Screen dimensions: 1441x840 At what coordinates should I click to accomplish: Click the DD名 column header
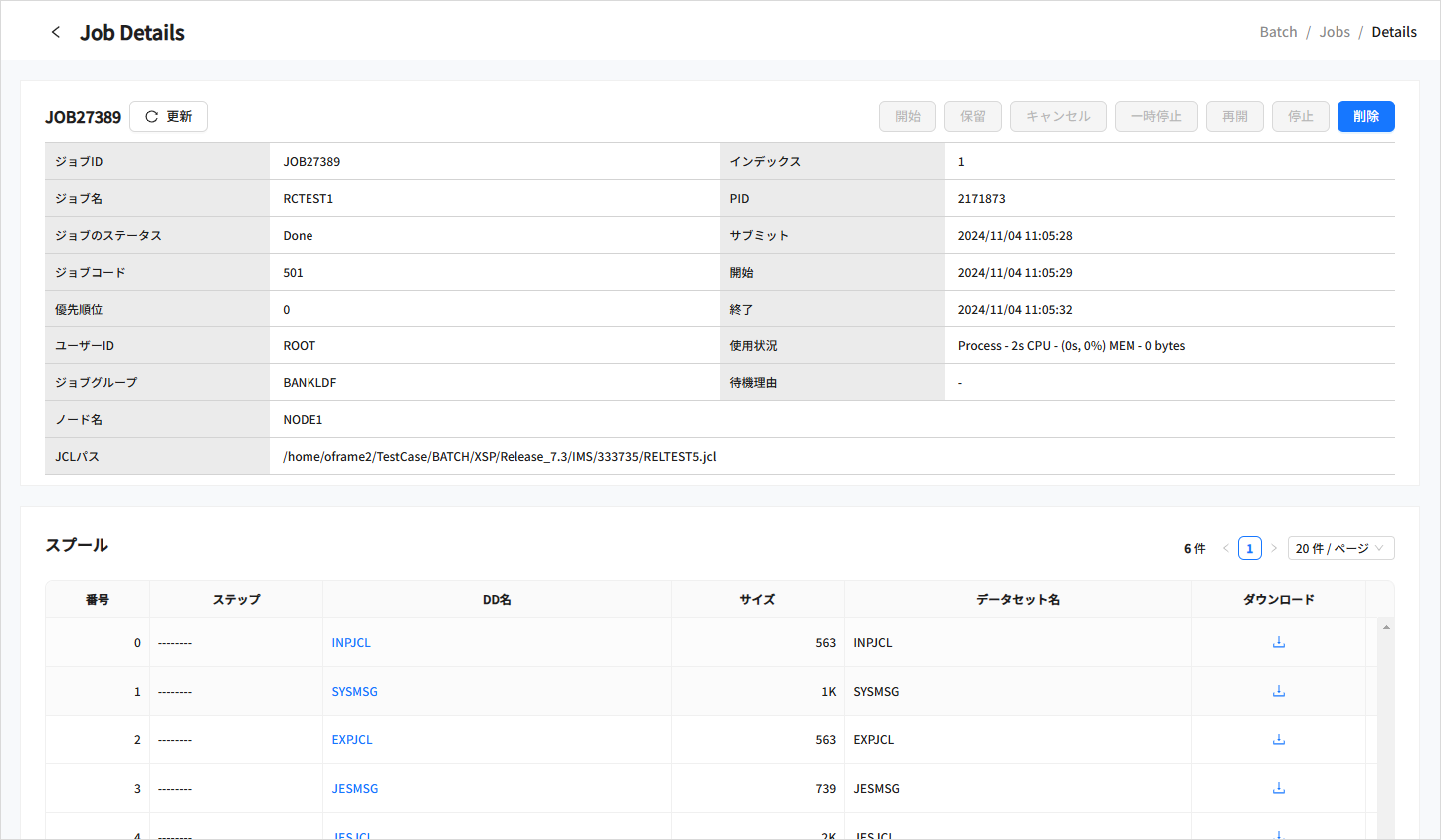point(497,599)
